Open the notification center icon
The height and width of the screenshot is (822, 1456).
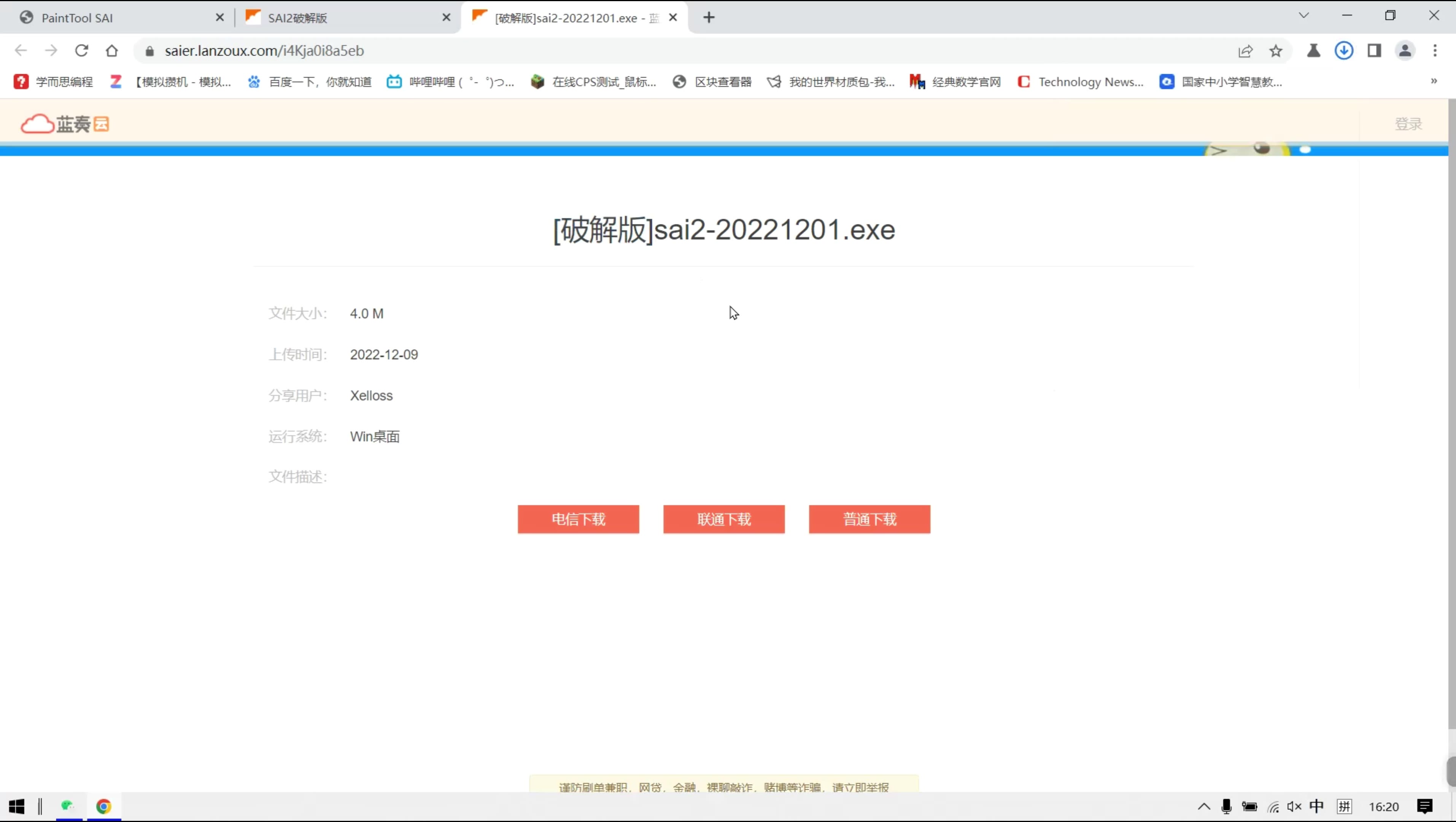coord(1425,807)
